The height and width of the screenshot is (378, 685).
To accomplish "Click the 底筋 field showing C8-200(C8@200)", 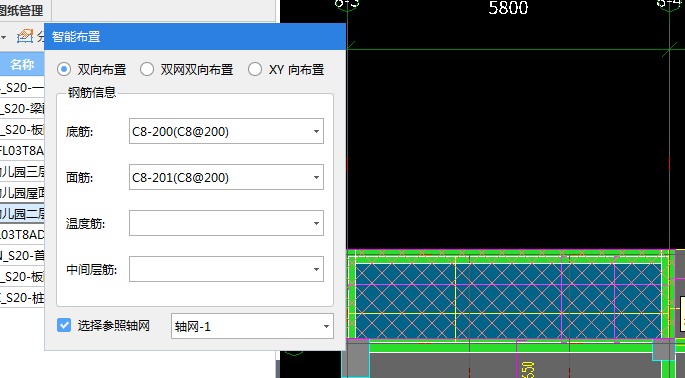I will [x=226, y=131].
